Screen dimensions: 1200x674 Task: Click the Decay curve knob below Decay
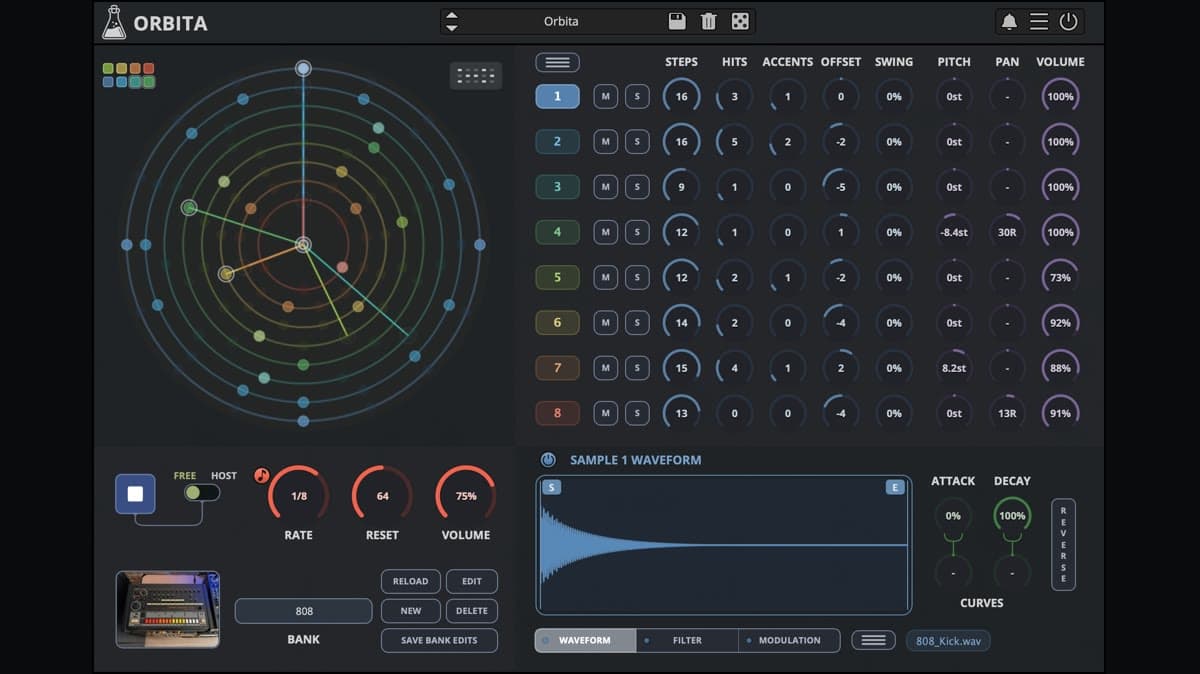pyautogui.click(x=1012, y=573)
